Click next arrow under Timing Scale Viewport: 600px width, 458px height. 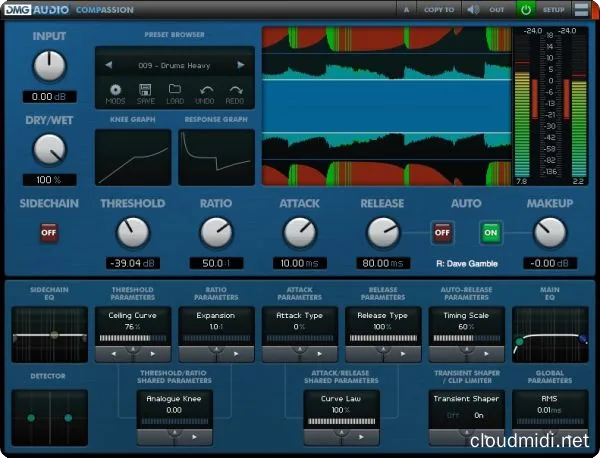point(486,354)
